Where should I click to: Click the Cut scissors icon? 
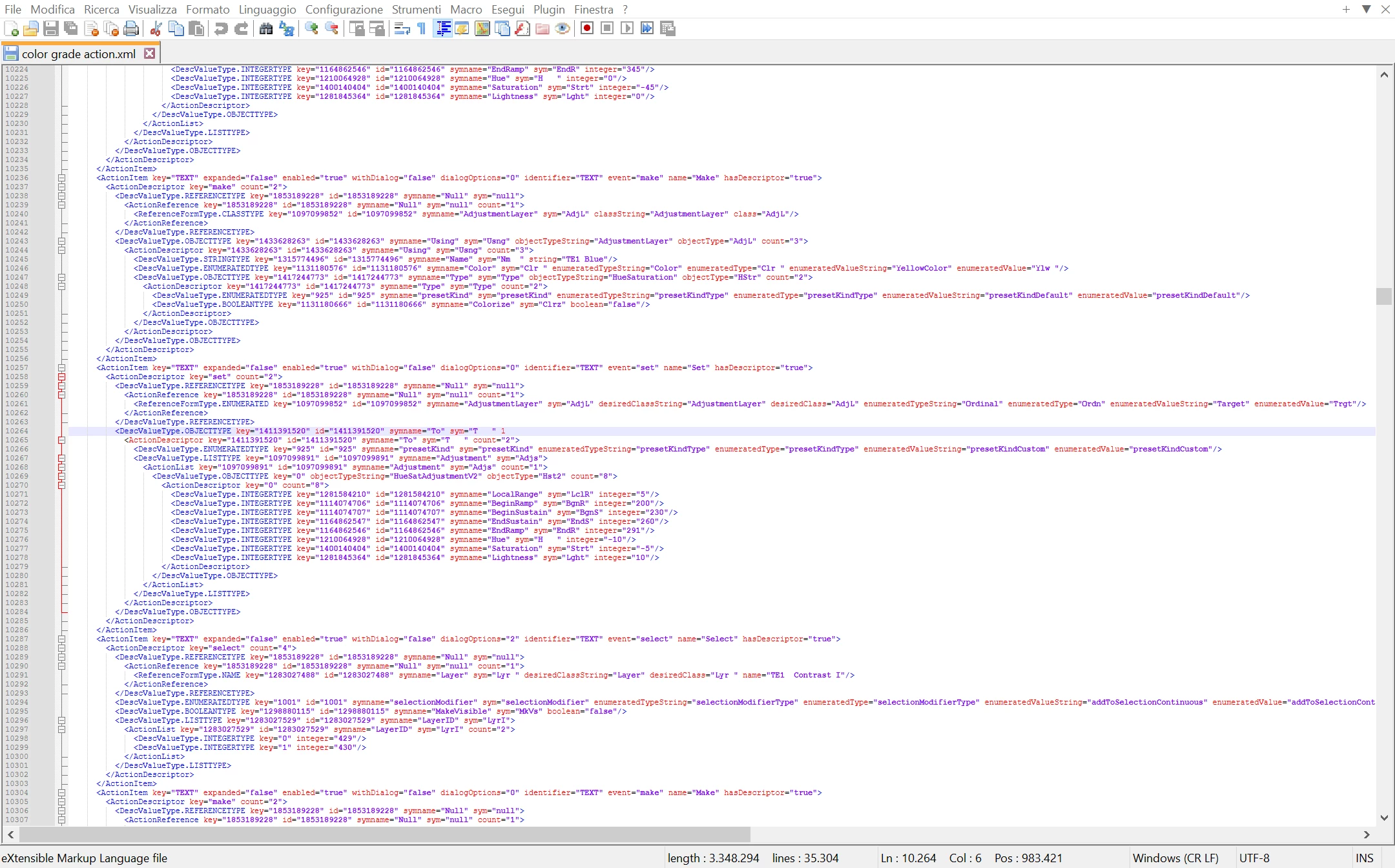click(156, 28)
